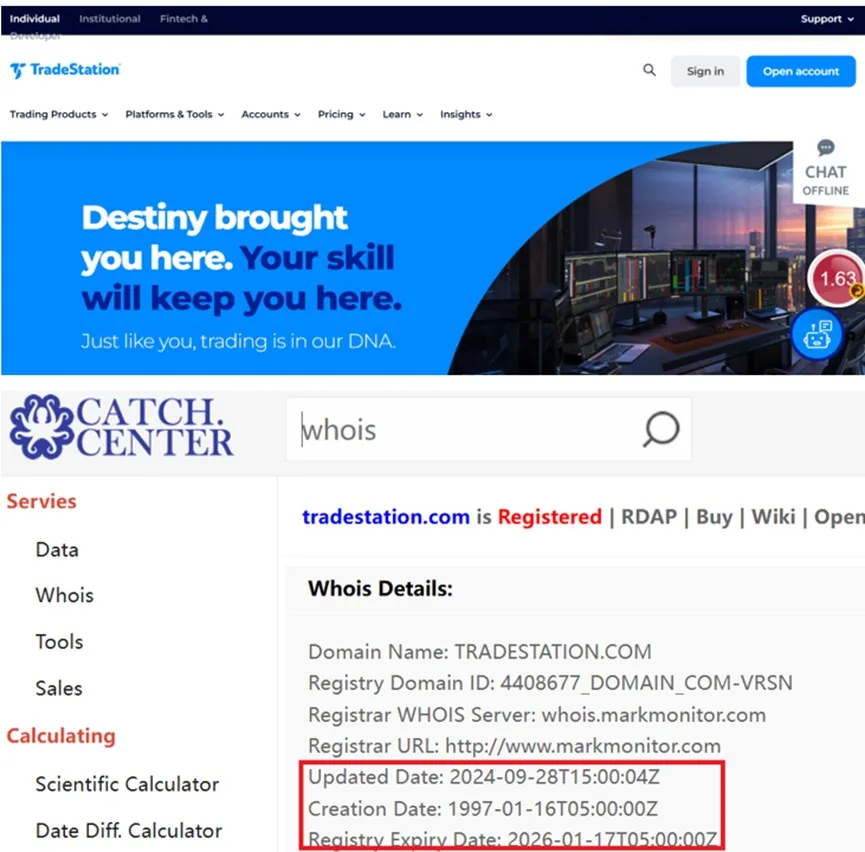This screenshot has width=865, height=852.
Task: Click the Calculating heading
Action: (61, 736)
